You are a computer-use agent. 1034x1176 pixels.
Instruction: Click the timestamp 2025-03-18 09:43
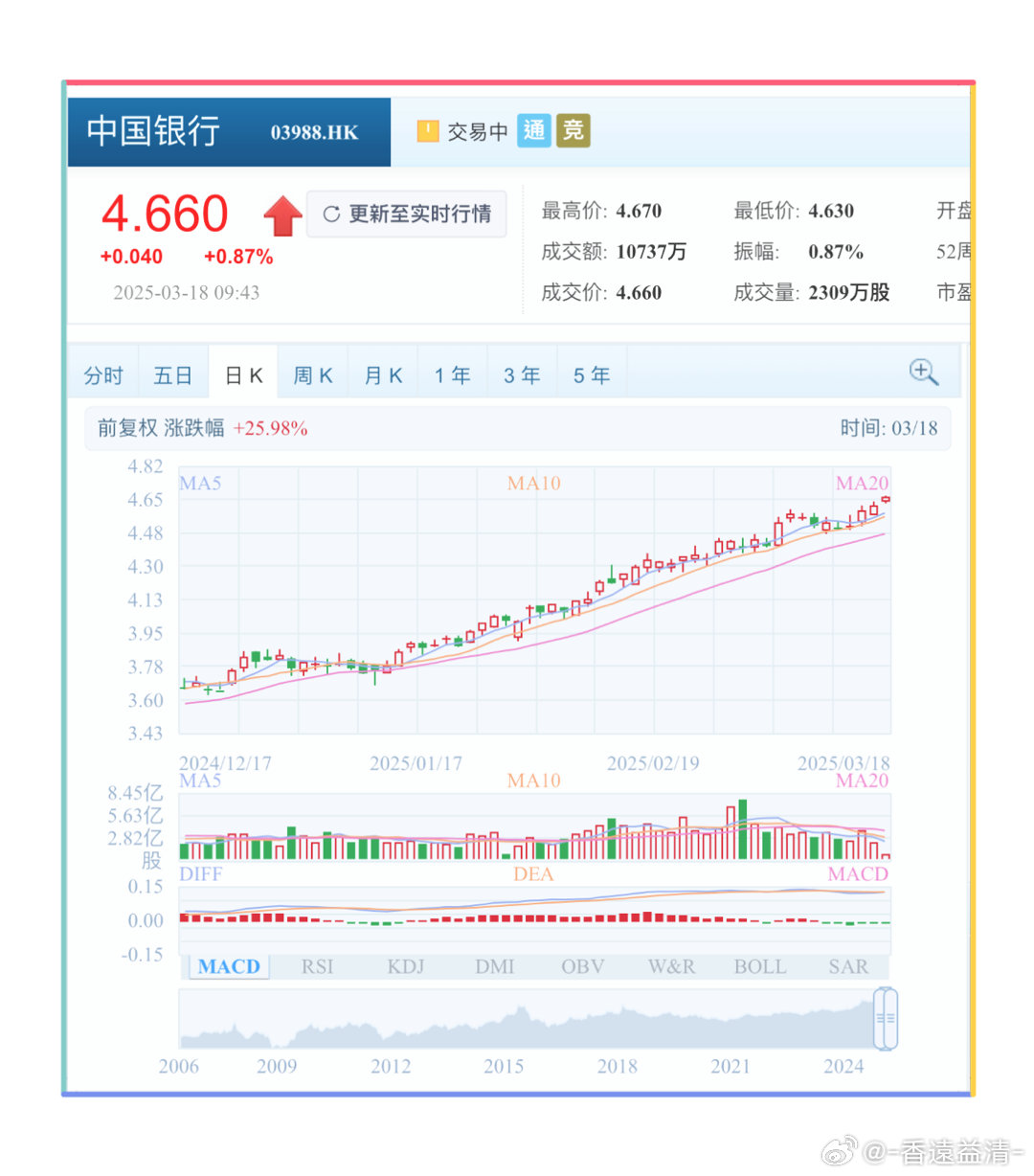coord(186,293)
